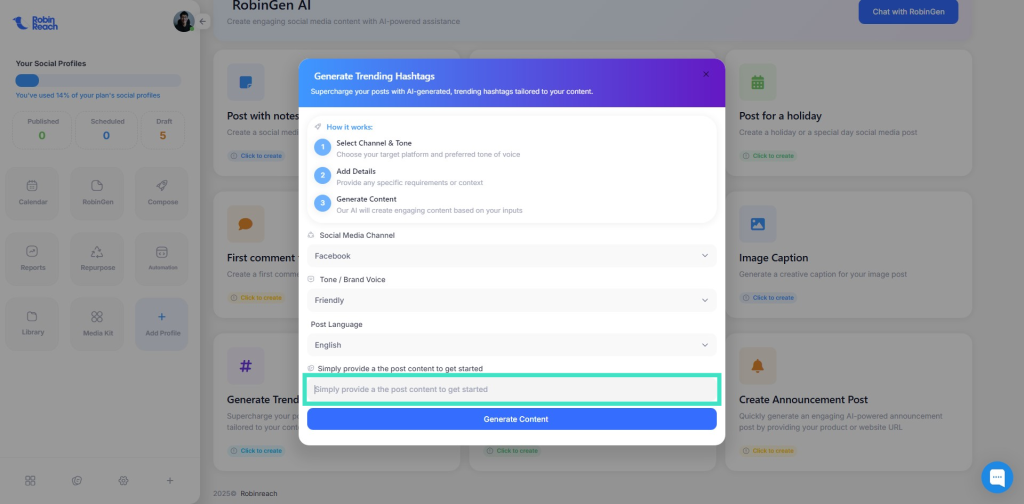Open the Compose sidebar tile
The image size is (1024, 504).
[x=162, y=193]
